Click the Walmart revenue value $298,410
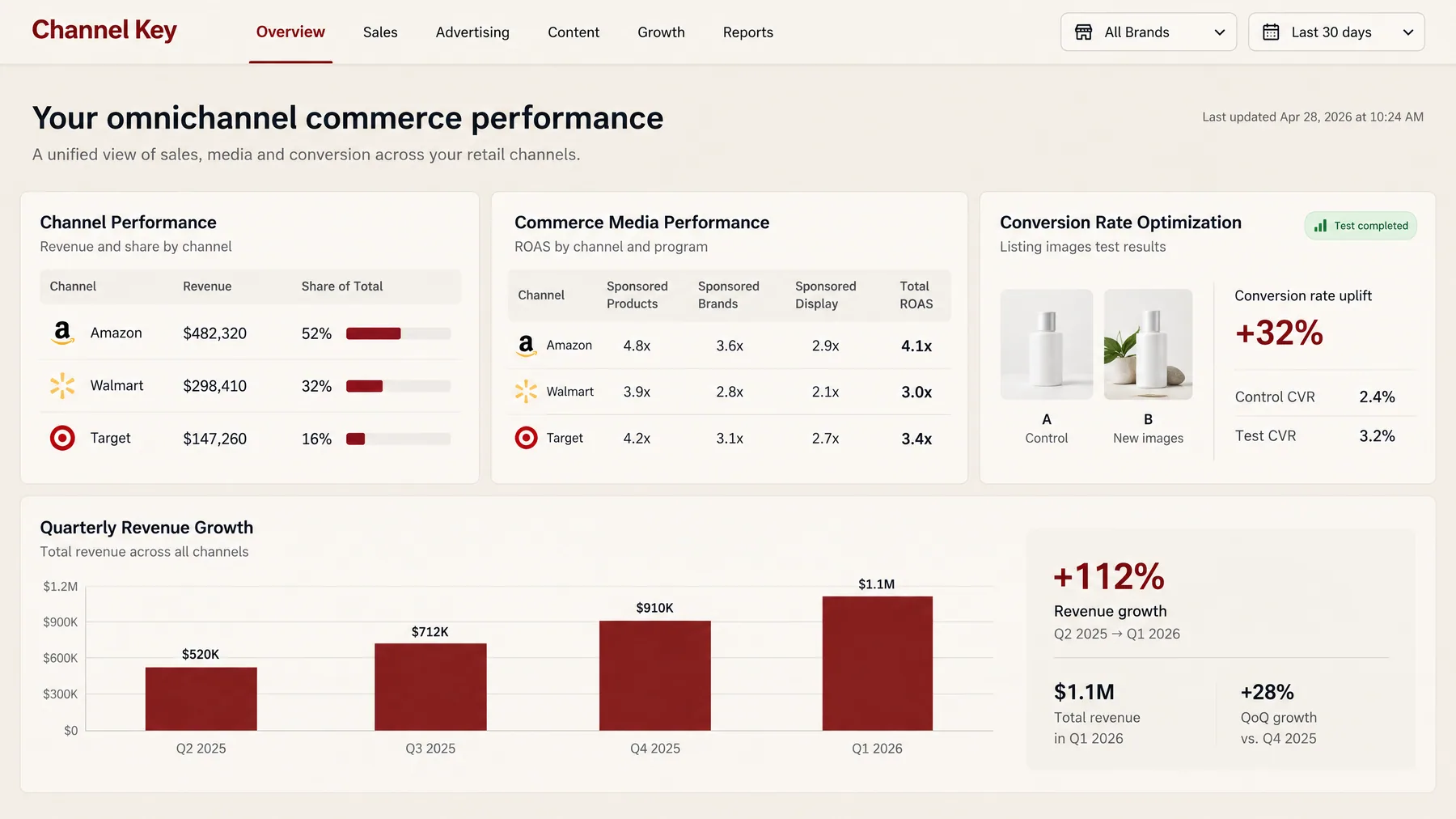 click(x=214, y=386)
